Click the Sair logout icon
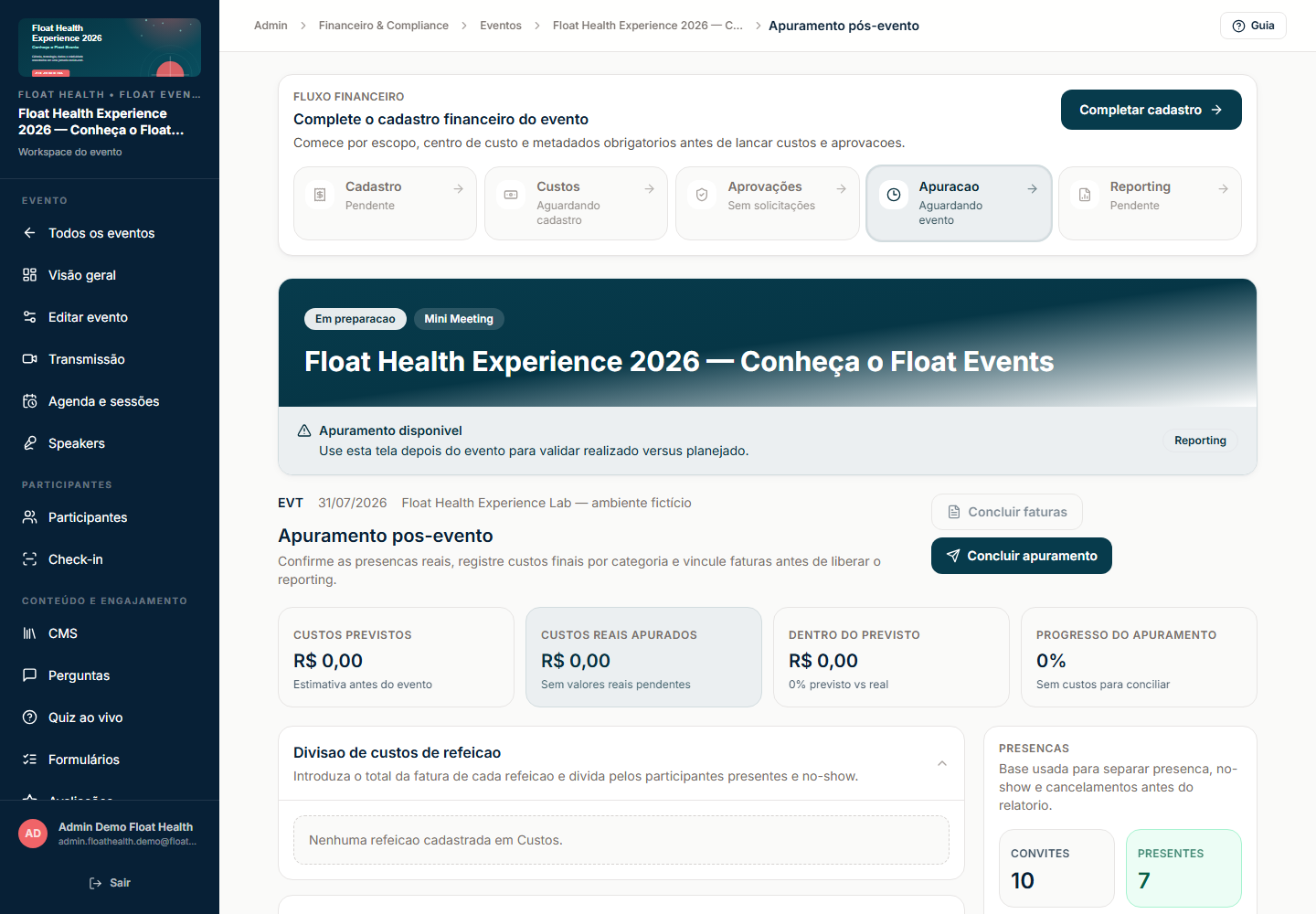This screenshot has width=1316, height=914. (x=95, y=883)
